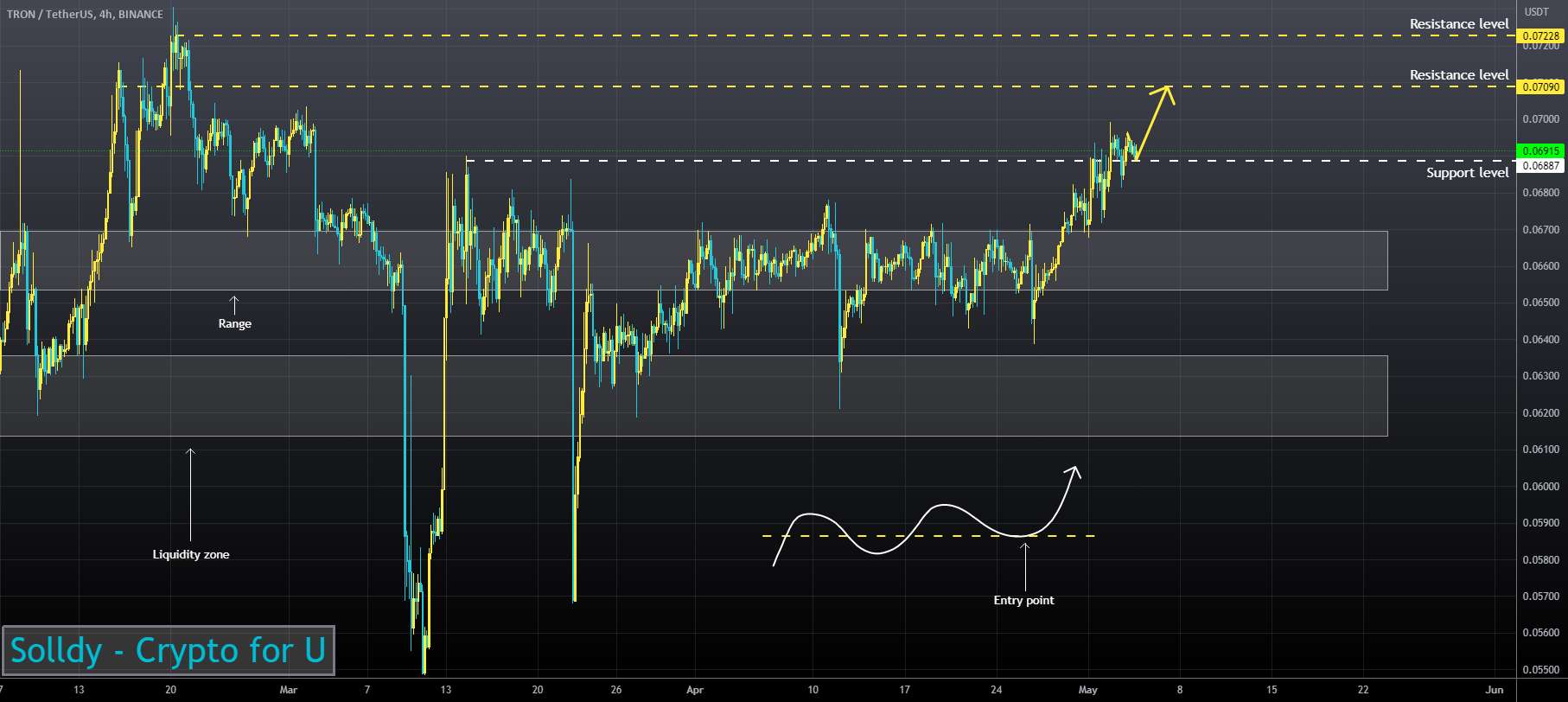The width and height of the screenshot is (1568, 702).
Task: Click the 10 date on time axis
Action: coord(813,690)
